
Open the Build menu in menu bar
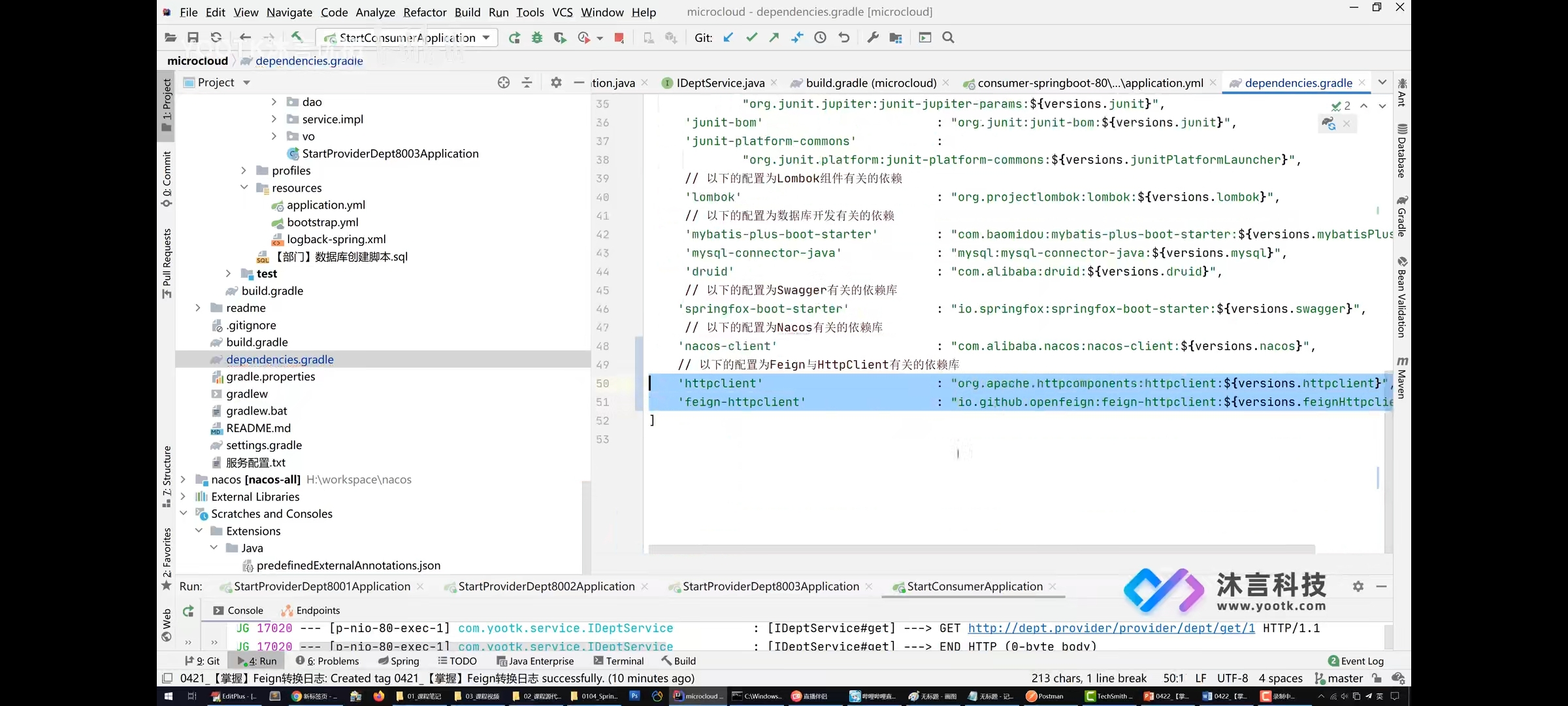[467, 11]
